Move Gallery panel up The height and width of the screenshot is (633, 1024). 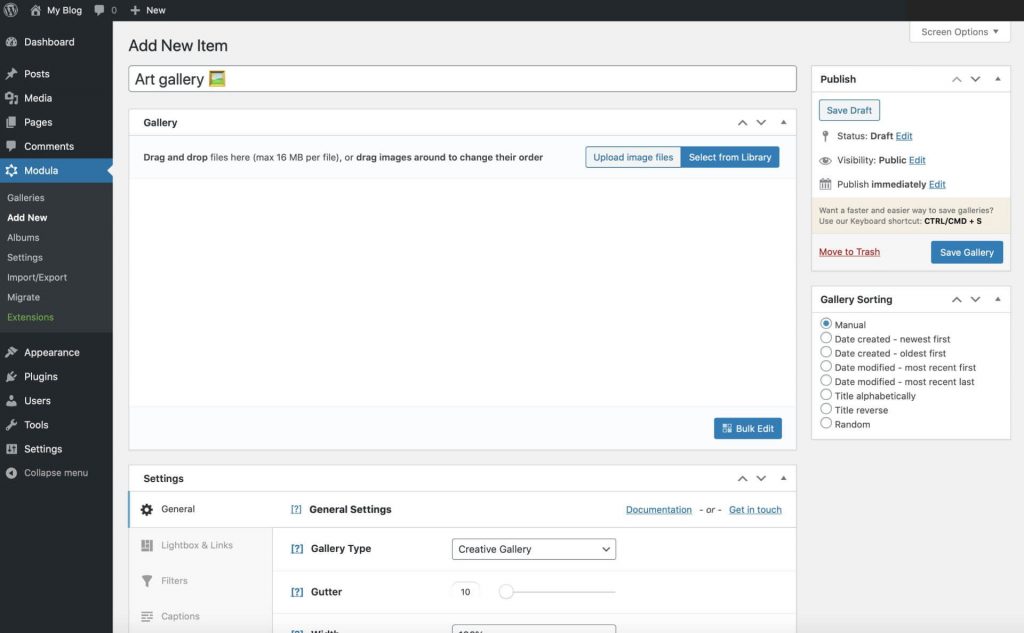point(743,123)
